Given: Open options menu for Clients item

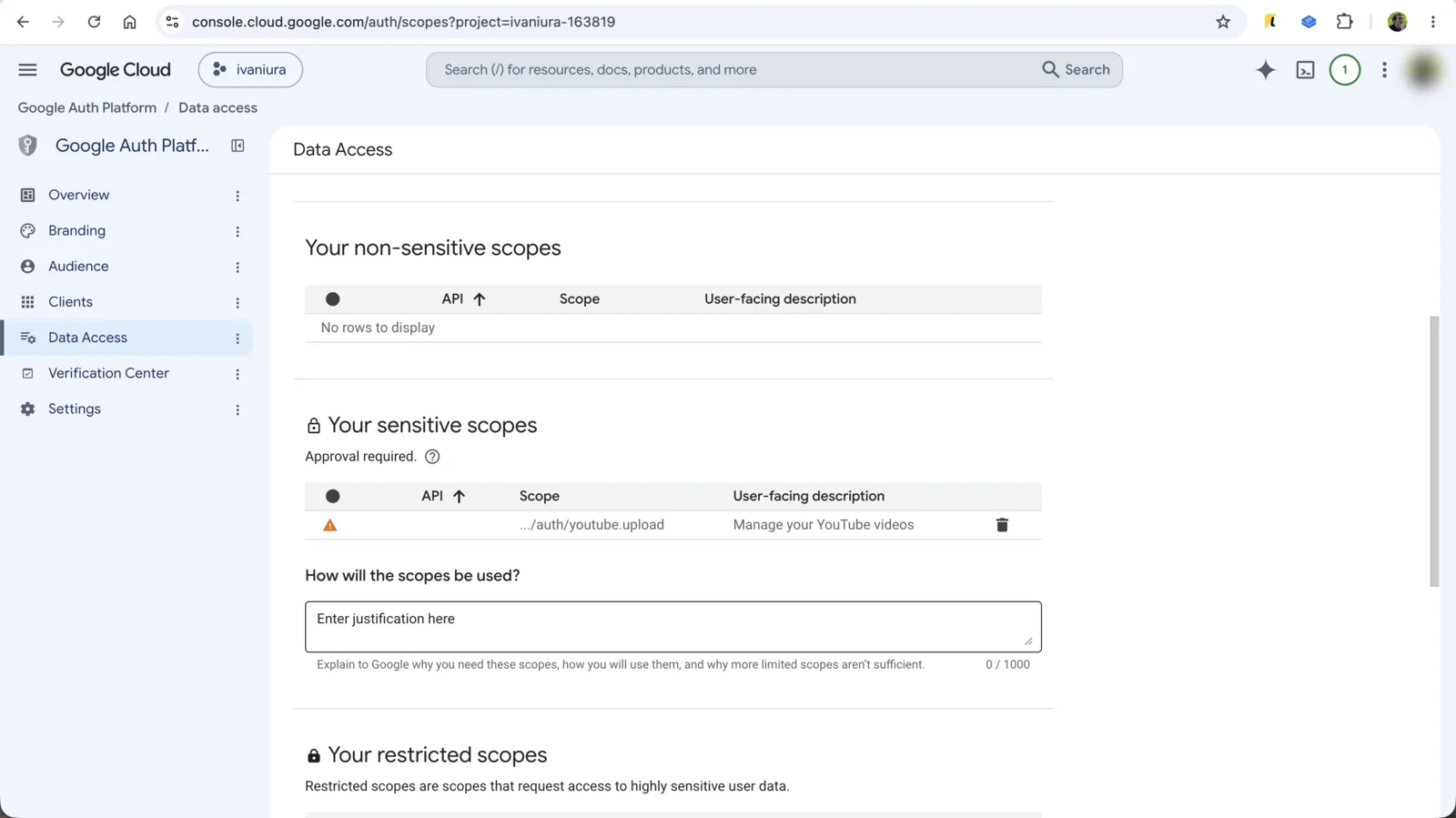Looking at the screenshot, I should point(238,302).
